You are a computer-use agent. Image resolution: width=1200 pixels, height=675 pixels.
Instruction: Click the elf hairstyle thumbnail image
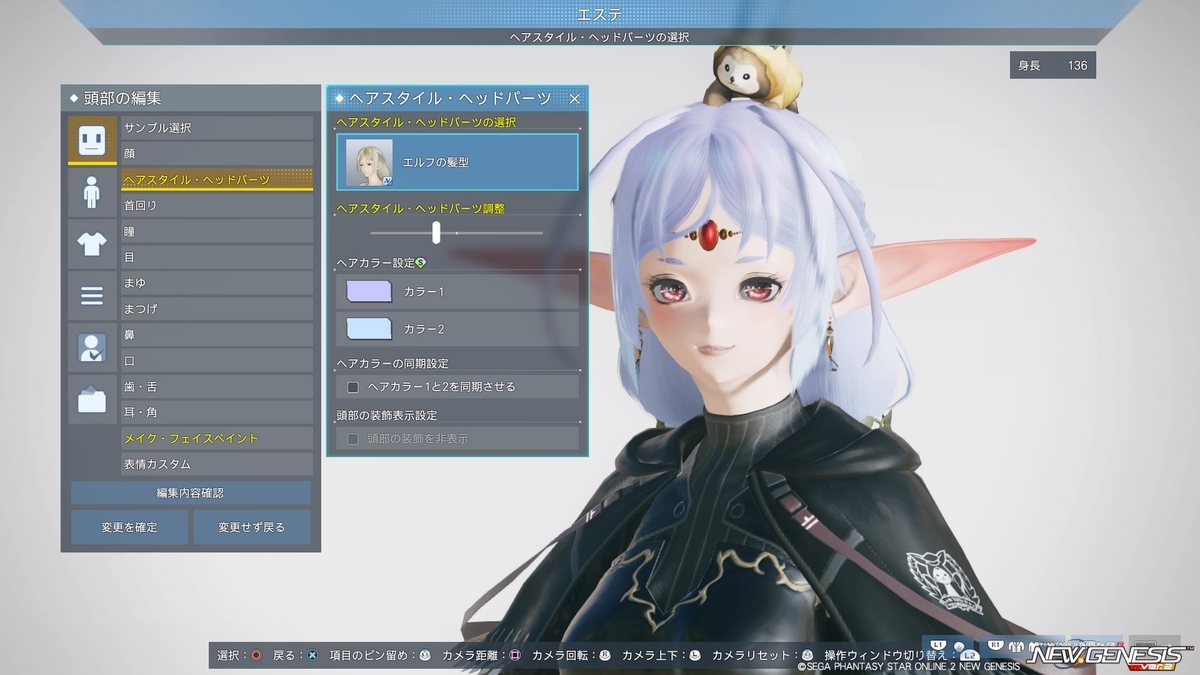(369, 162)
